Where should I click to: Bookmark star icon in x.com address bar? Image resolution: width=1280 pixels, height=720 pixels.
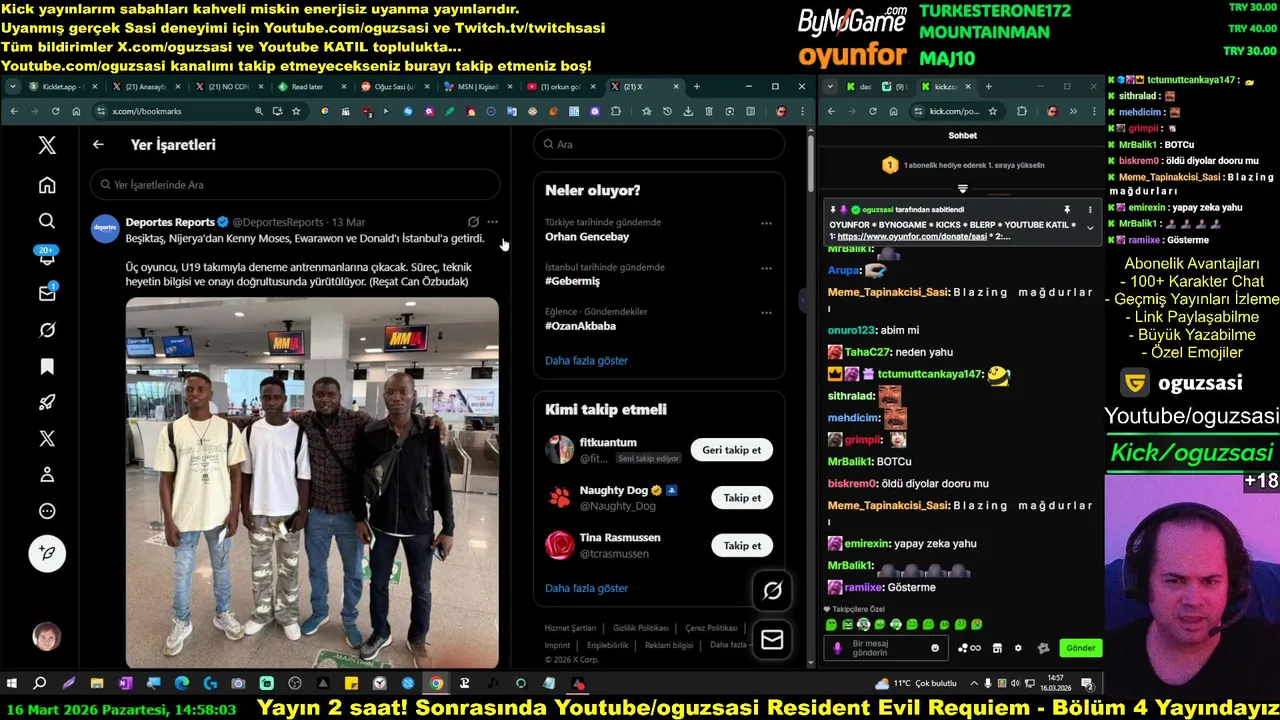point(296,111)
